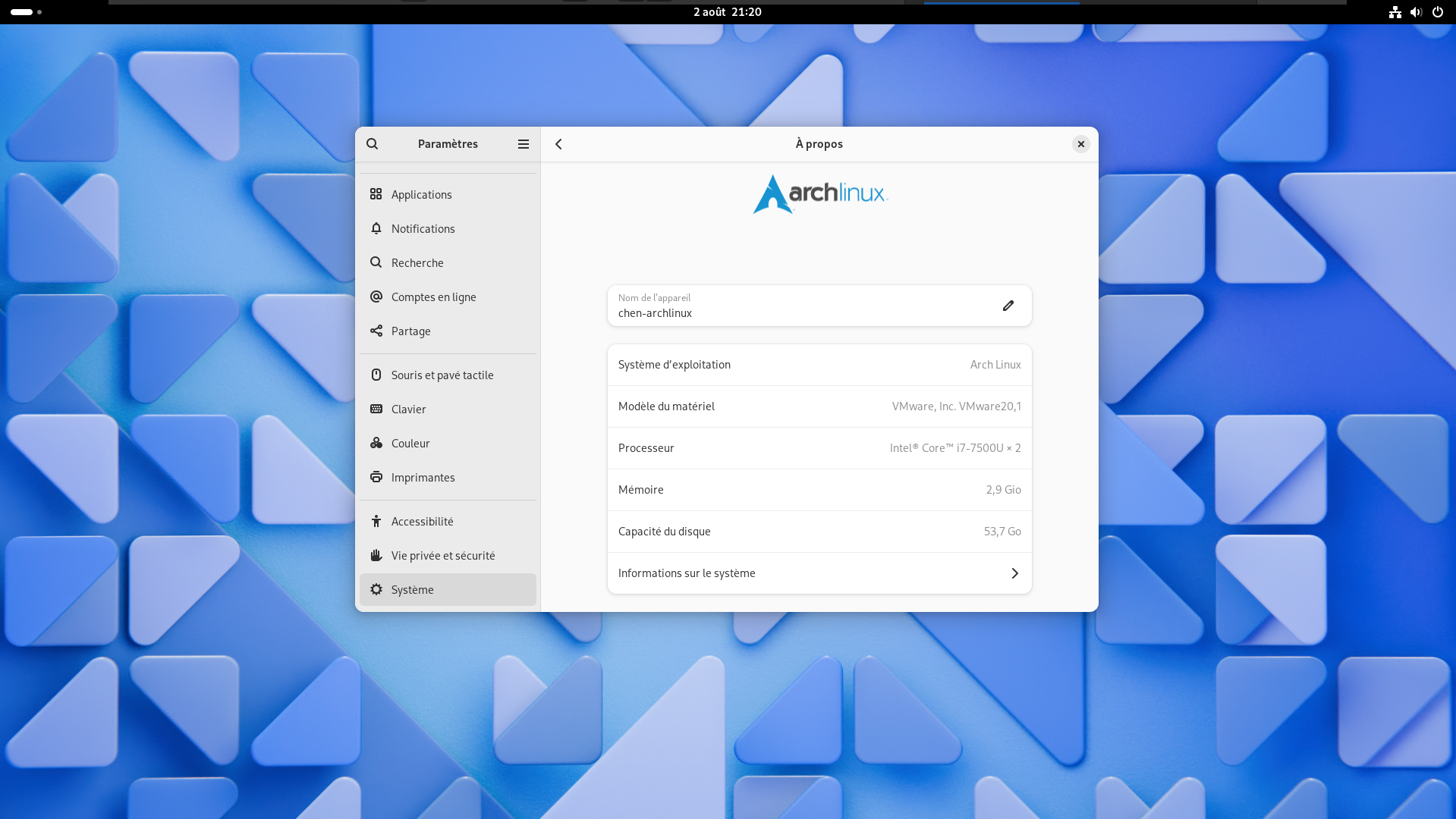1456x819 pixels.
Task: Click the 'Arch Linux' operating system value
Action: pos(995,365)
